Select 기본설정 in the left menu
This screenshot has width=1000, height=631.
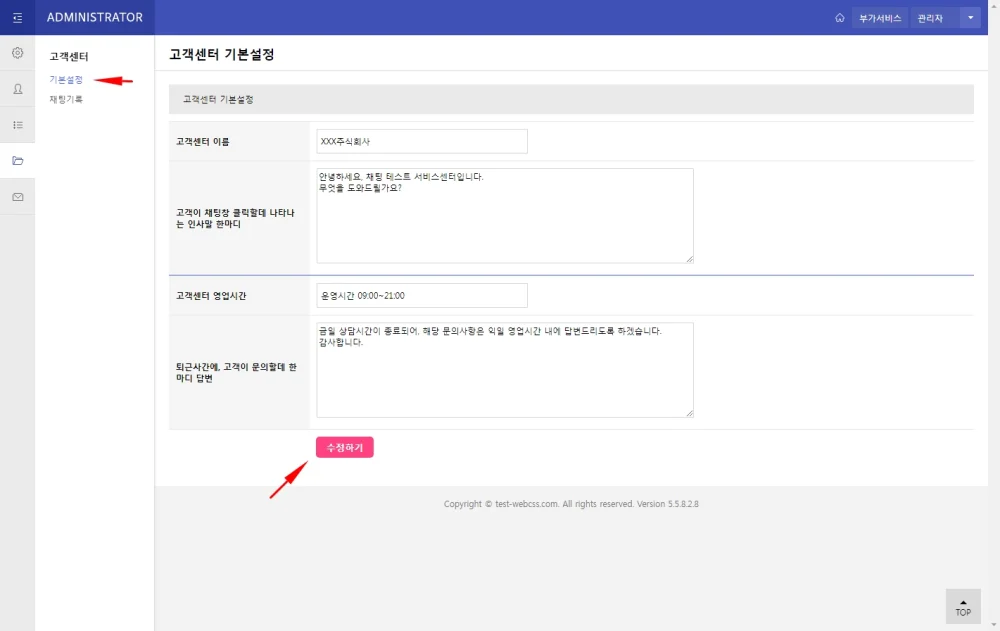point(66,80)
